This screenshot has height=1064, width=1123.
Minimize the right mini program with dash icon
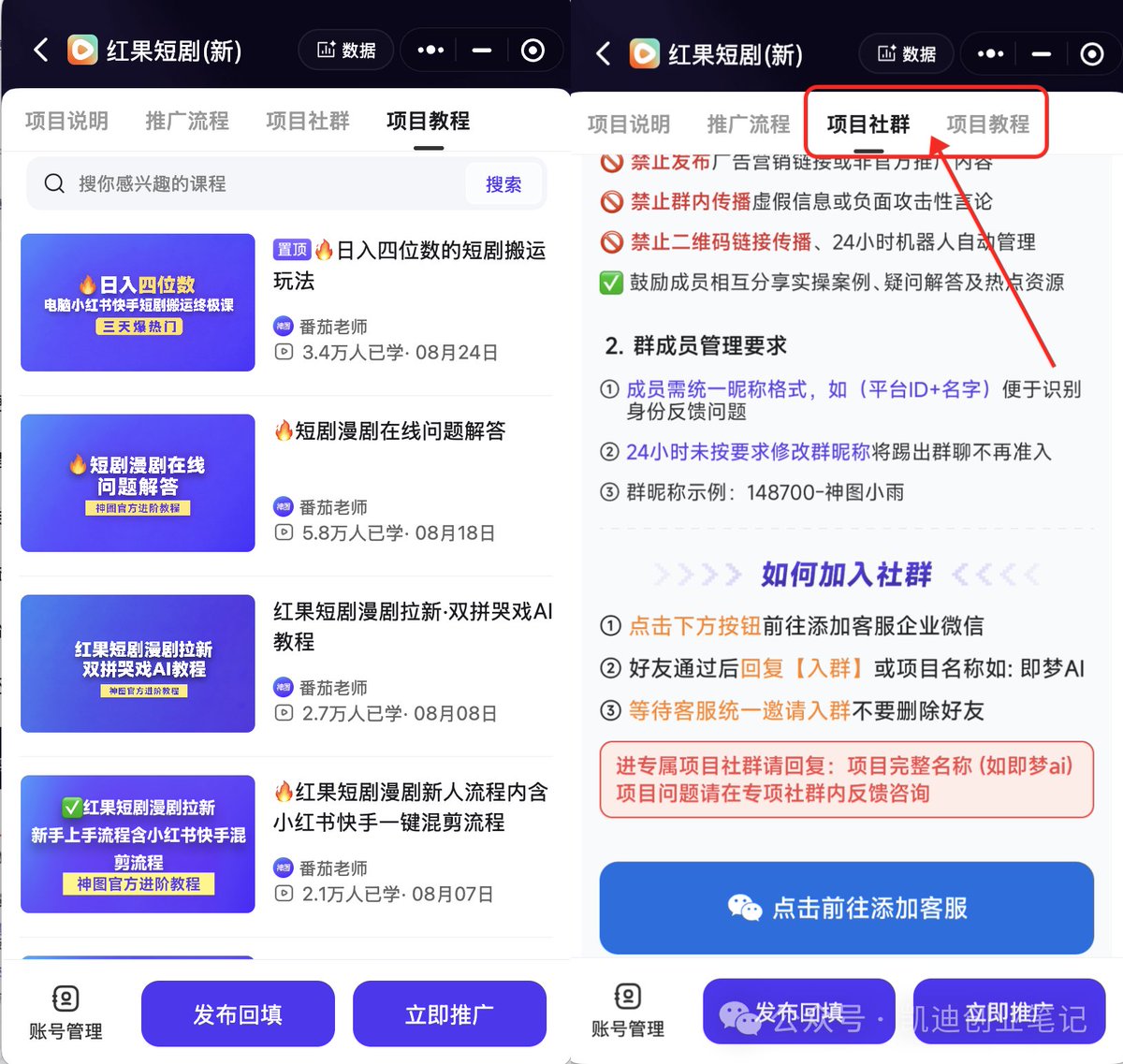coord(1042,54)
